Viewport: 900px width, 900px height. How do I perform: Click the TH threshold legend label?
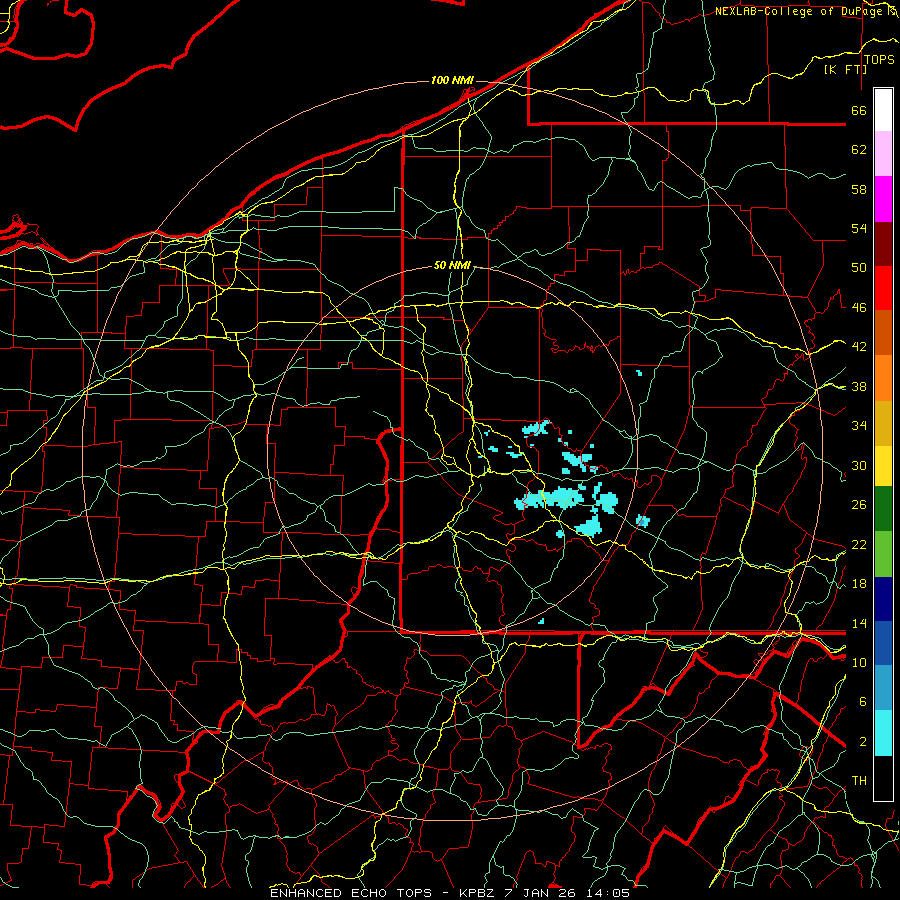tap(859, 781)
